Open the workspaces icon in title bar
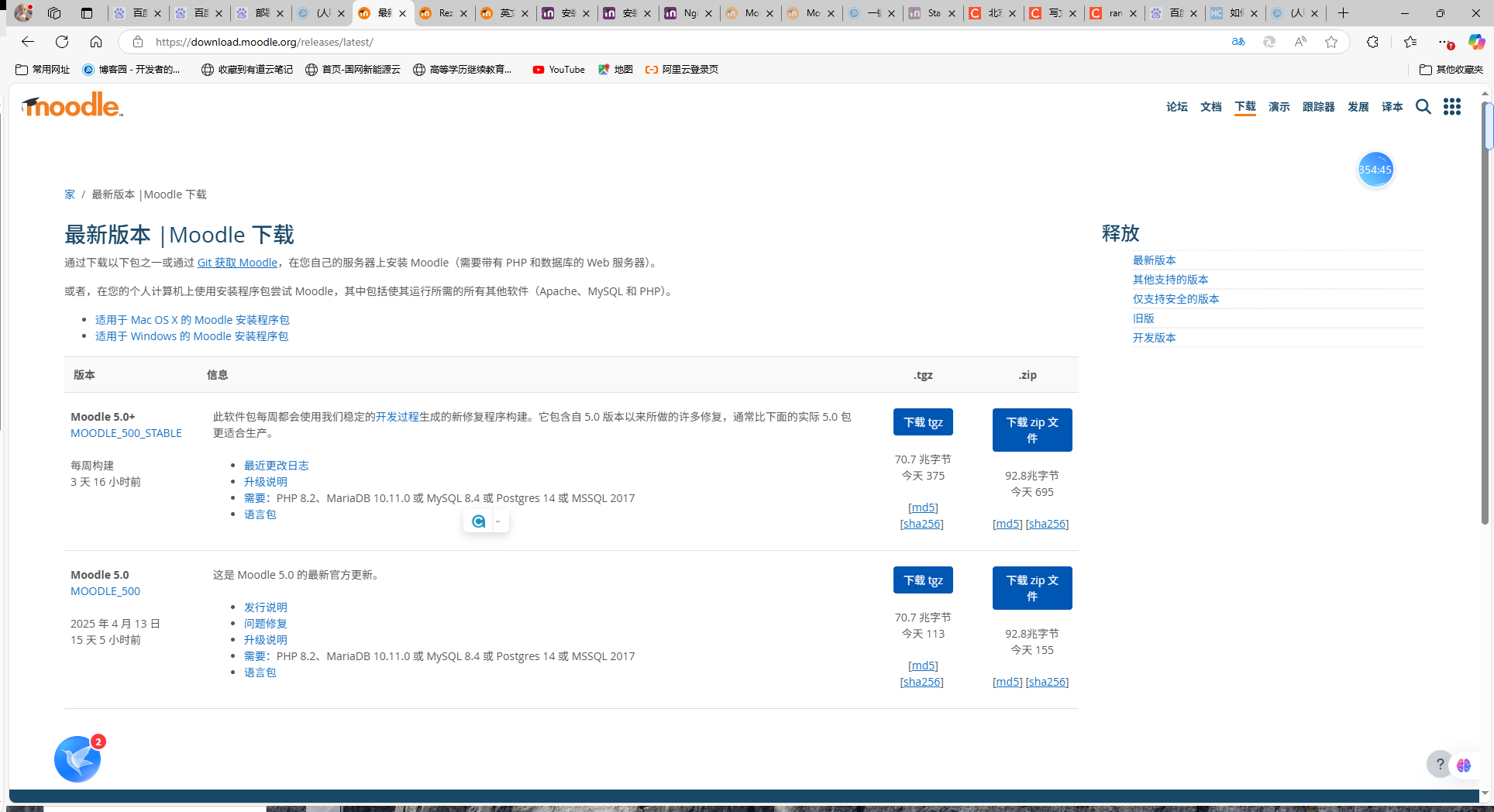This screenshot has width=1494, height=812. pos(54,13)
